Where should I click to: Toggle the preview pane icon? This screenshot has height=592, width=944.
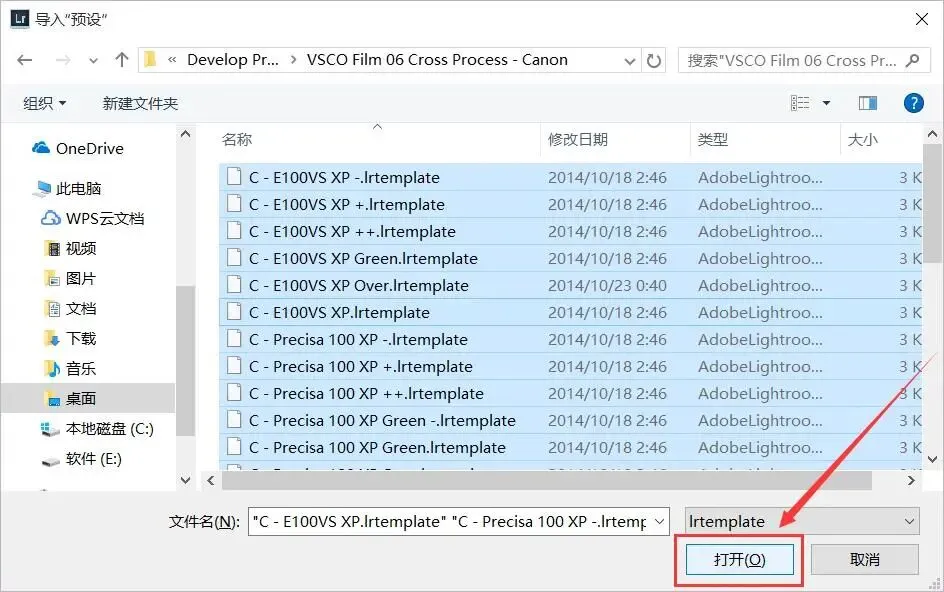tap(868, 103)
